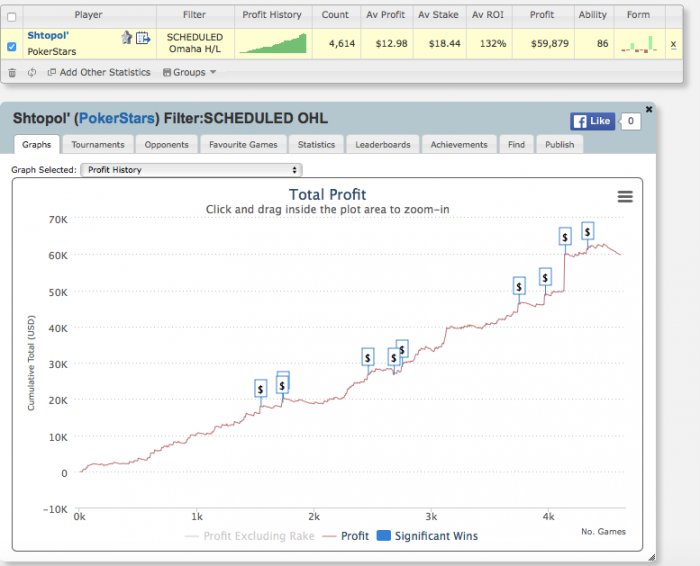
Task: Toggle the Significant Wins legend item
Action: click(x=427, y=536)
